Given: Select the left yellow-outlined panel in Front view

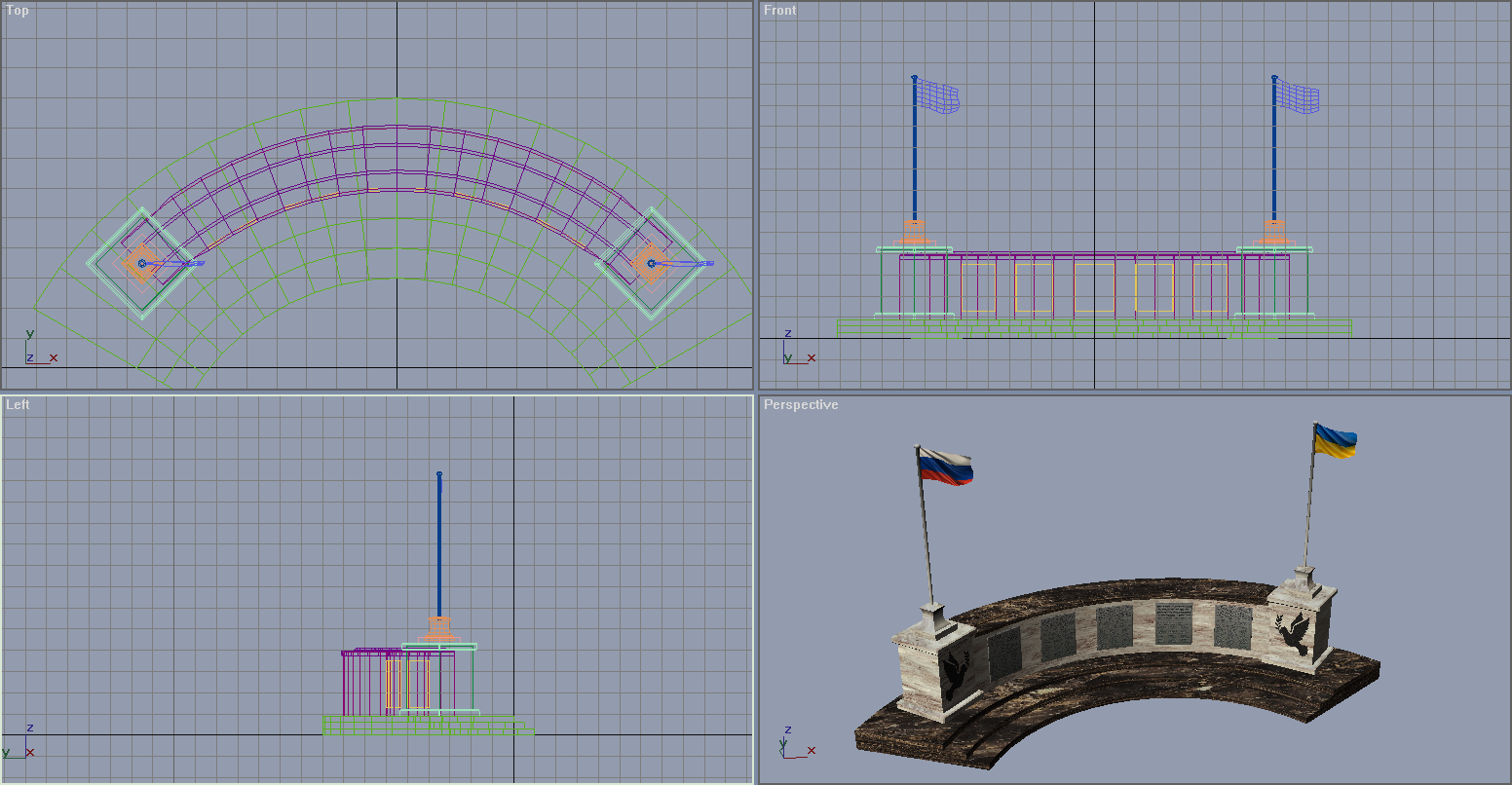Looking at the screenshot, I should pyautogui.click(x=1035, y=287).
